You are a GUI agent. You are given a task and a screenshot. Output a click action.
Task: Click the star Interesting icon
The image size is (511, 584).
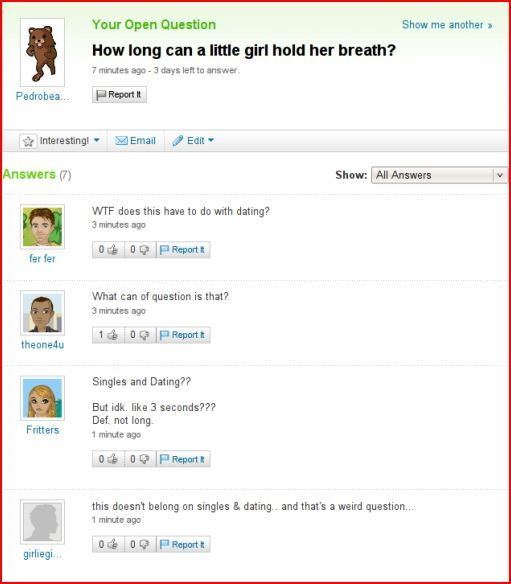[x=28, y=141]
